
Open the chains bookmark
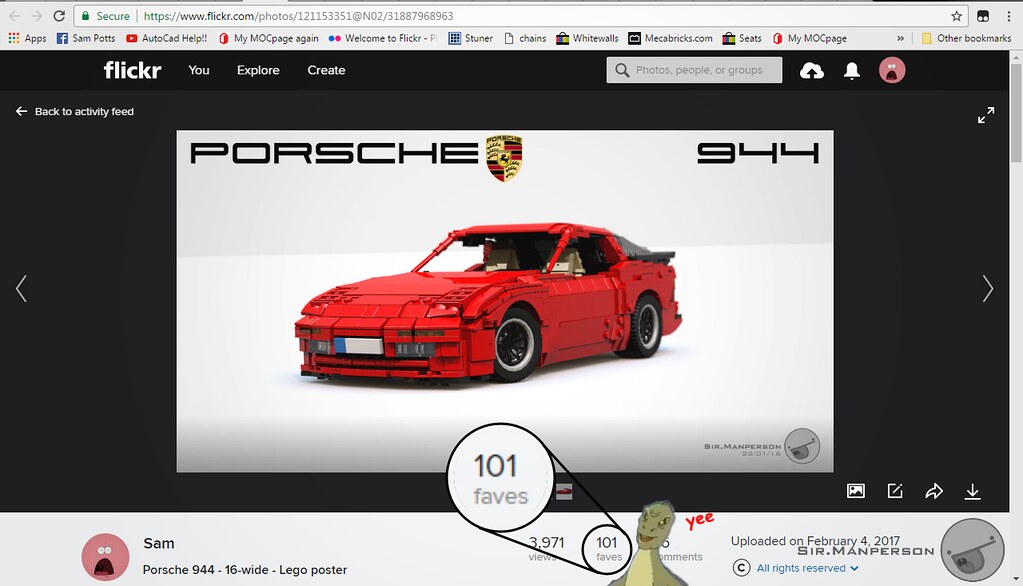click(x=525, y=39)
